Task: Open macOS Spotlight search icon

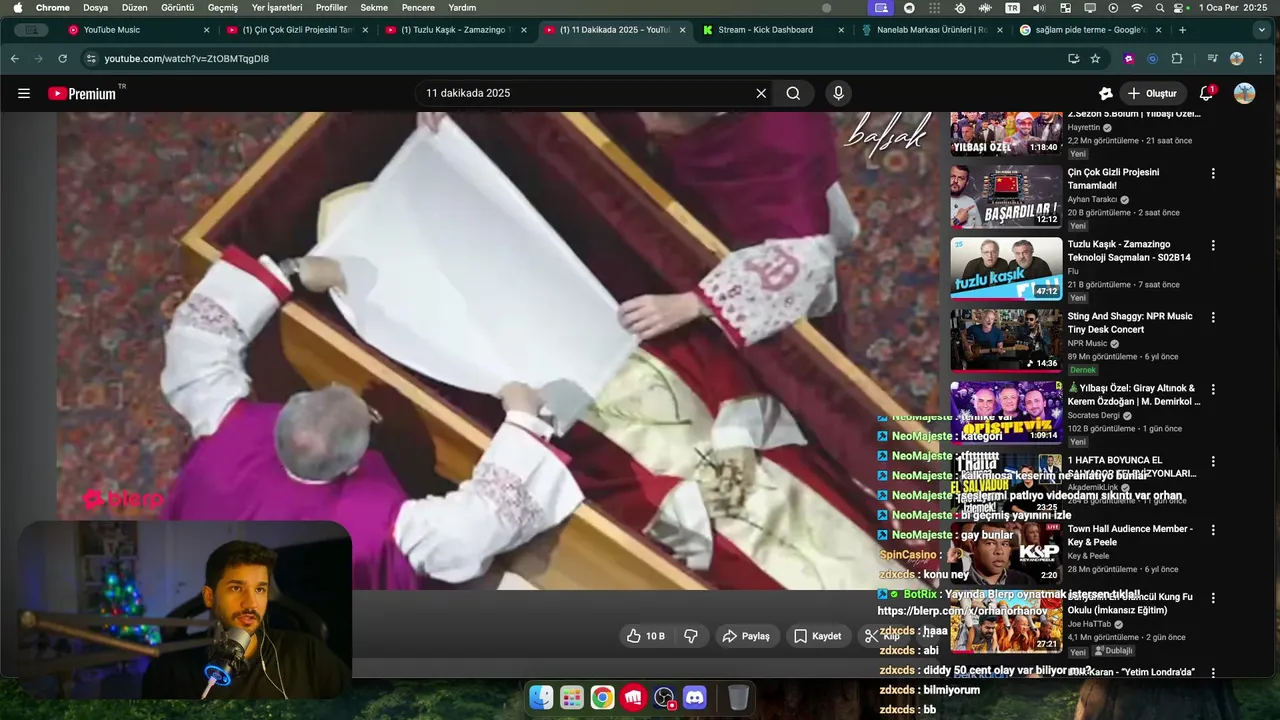Action: pyautogui.click(x=1160, y=8)
